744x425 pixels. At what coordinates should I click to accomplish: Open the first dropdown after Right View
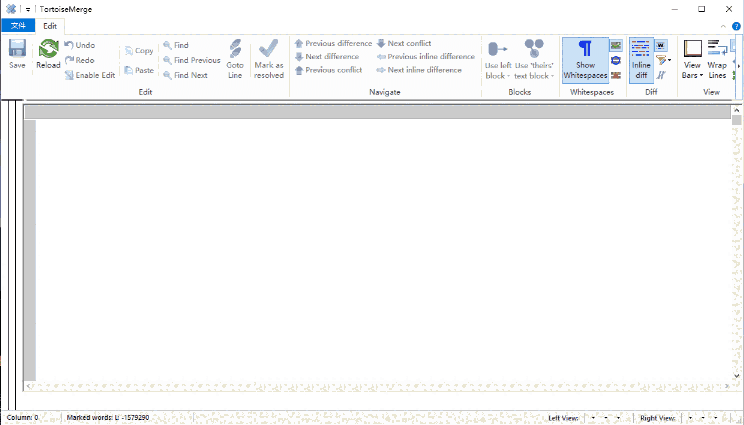(690, 418)
